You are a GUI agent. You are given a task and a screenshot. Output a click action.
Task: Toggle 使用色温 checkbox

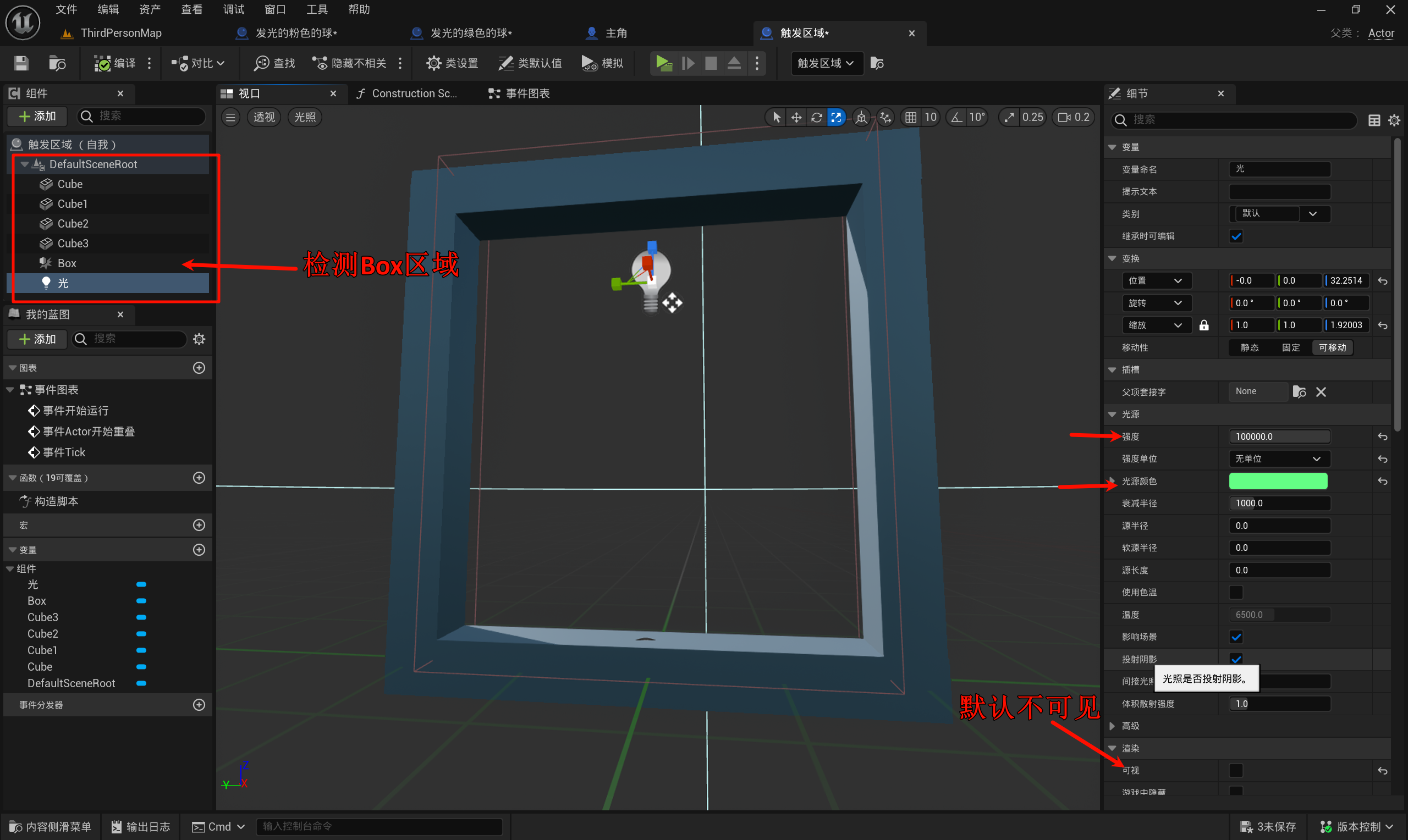(x=1236, y=592)
